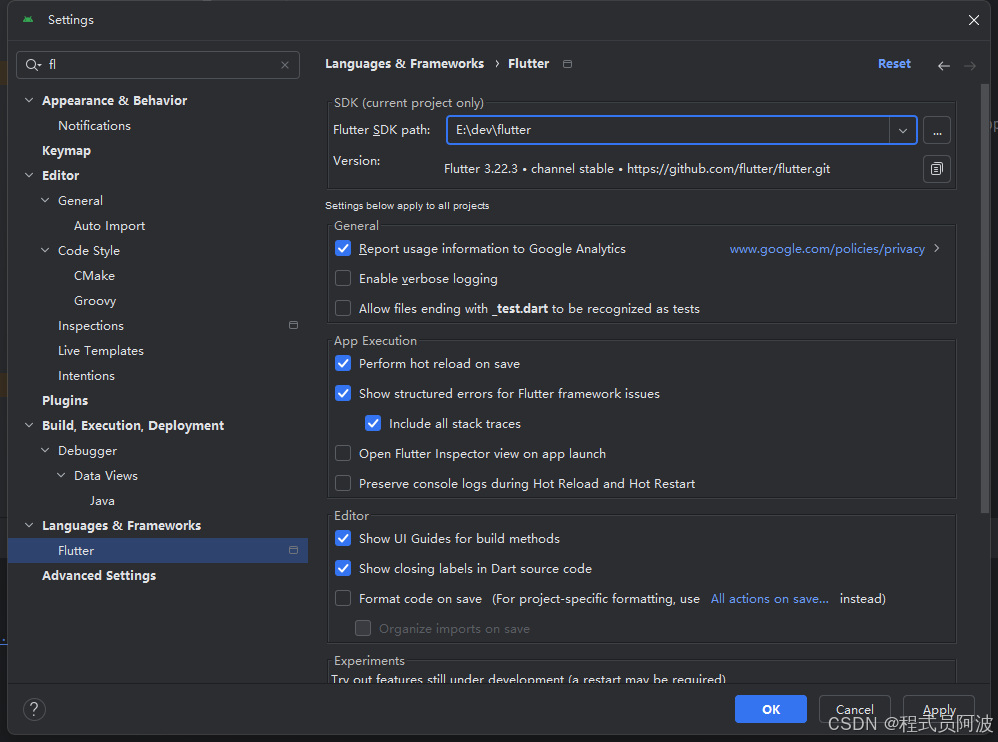This screenshot has width=998, height=742.
Task: Collapse Languages & Frameworks node
Action: pyautogui.click(x=29, y=525)
